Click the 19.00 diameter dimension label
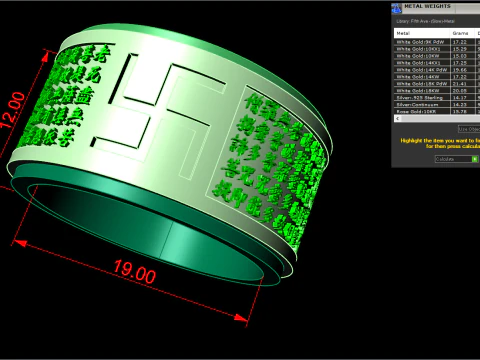 (x=134, y=272)
